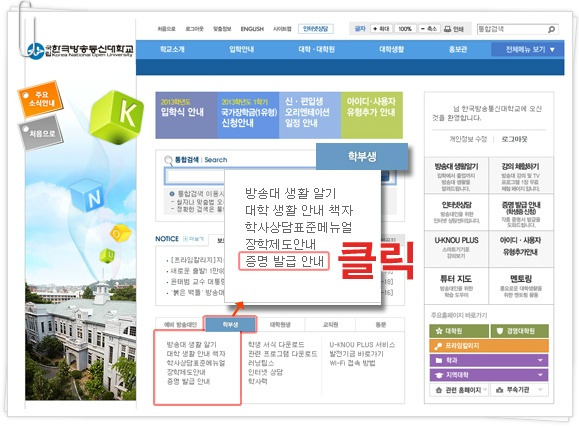Open 대학·대학원 main menu

[x=316, y=49]
